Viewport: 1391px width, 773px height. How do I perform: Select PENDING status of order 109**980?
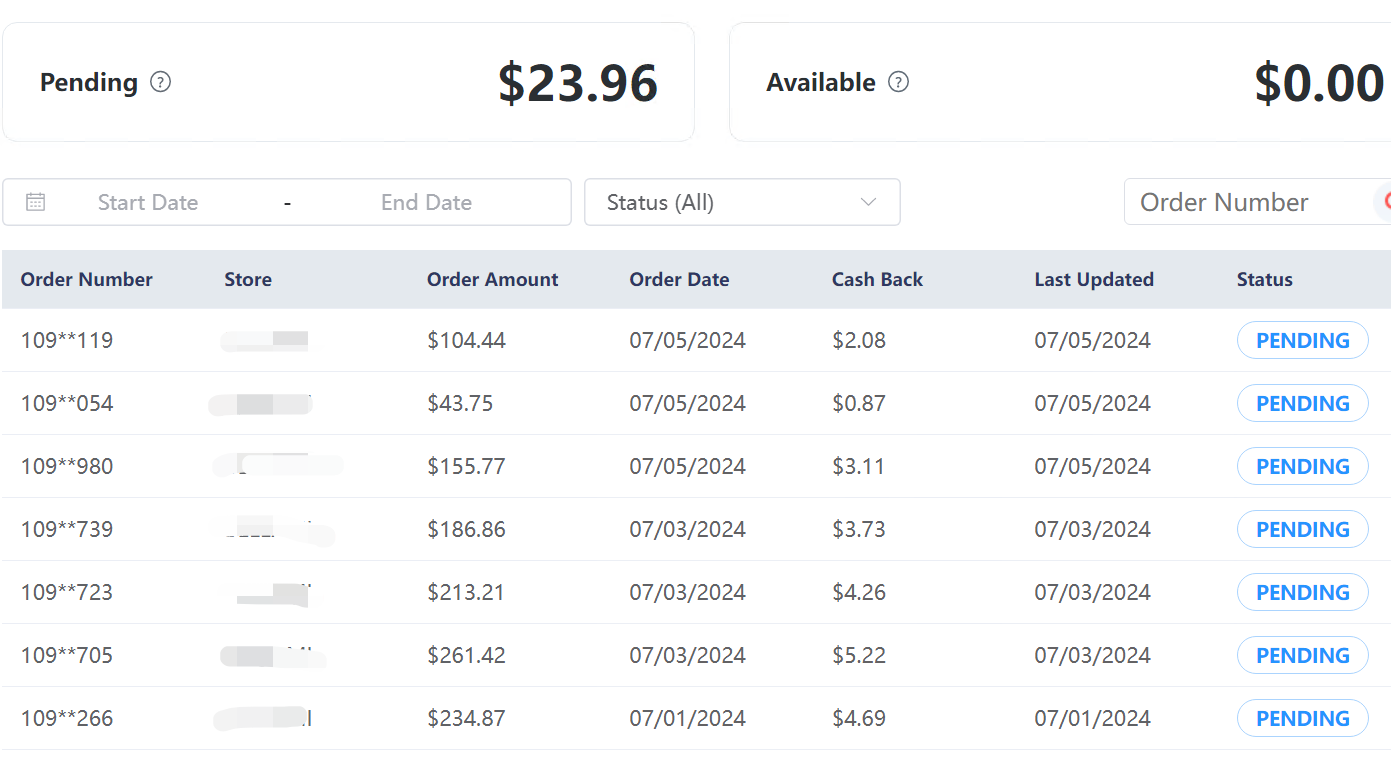pos(1302,466)
